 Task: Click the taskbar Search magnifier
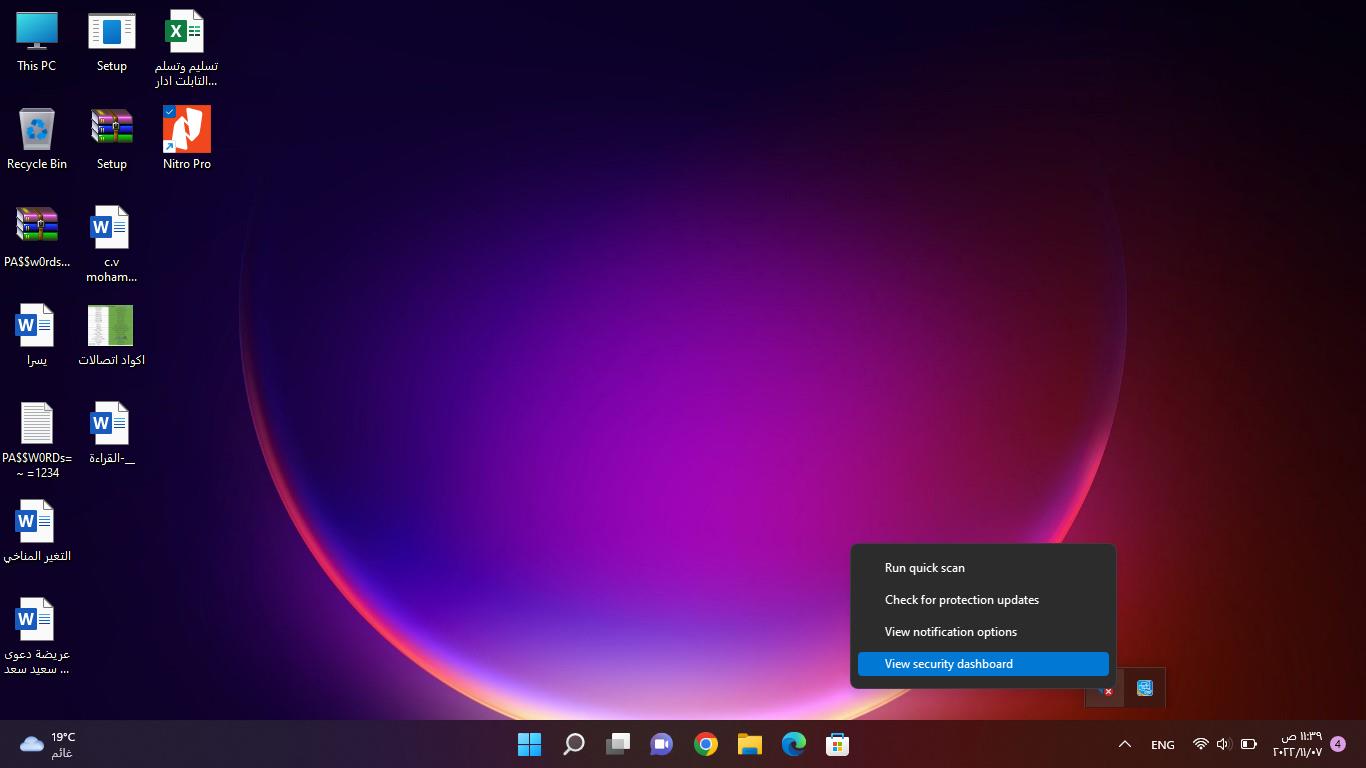(574, 744)
